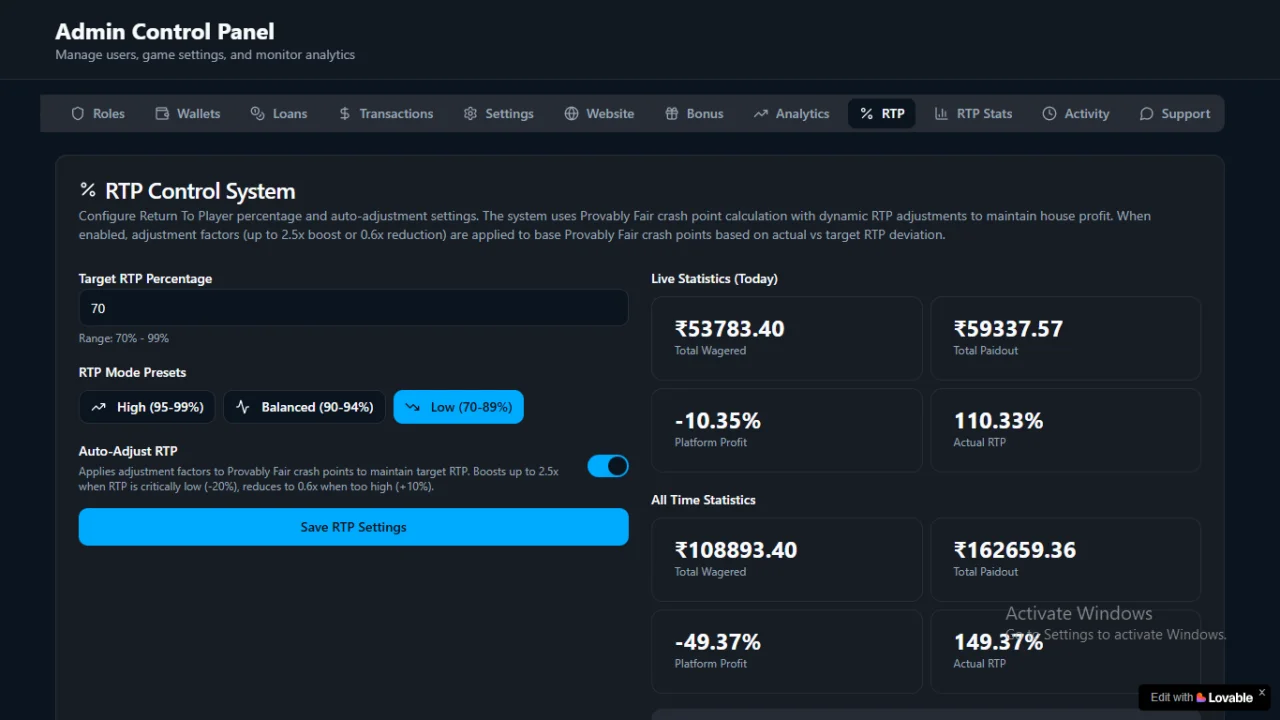Click the bar chart icon for RTP Stats
Viewport: 1280px width, 720px height.
click(942, 114)
